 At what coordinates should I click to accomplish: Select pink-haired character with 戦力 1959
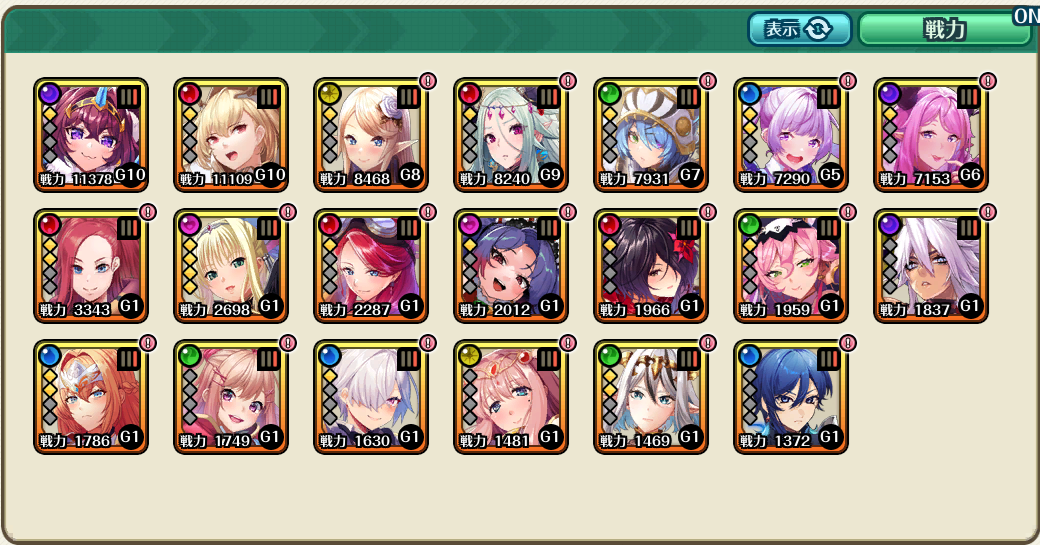791,266
